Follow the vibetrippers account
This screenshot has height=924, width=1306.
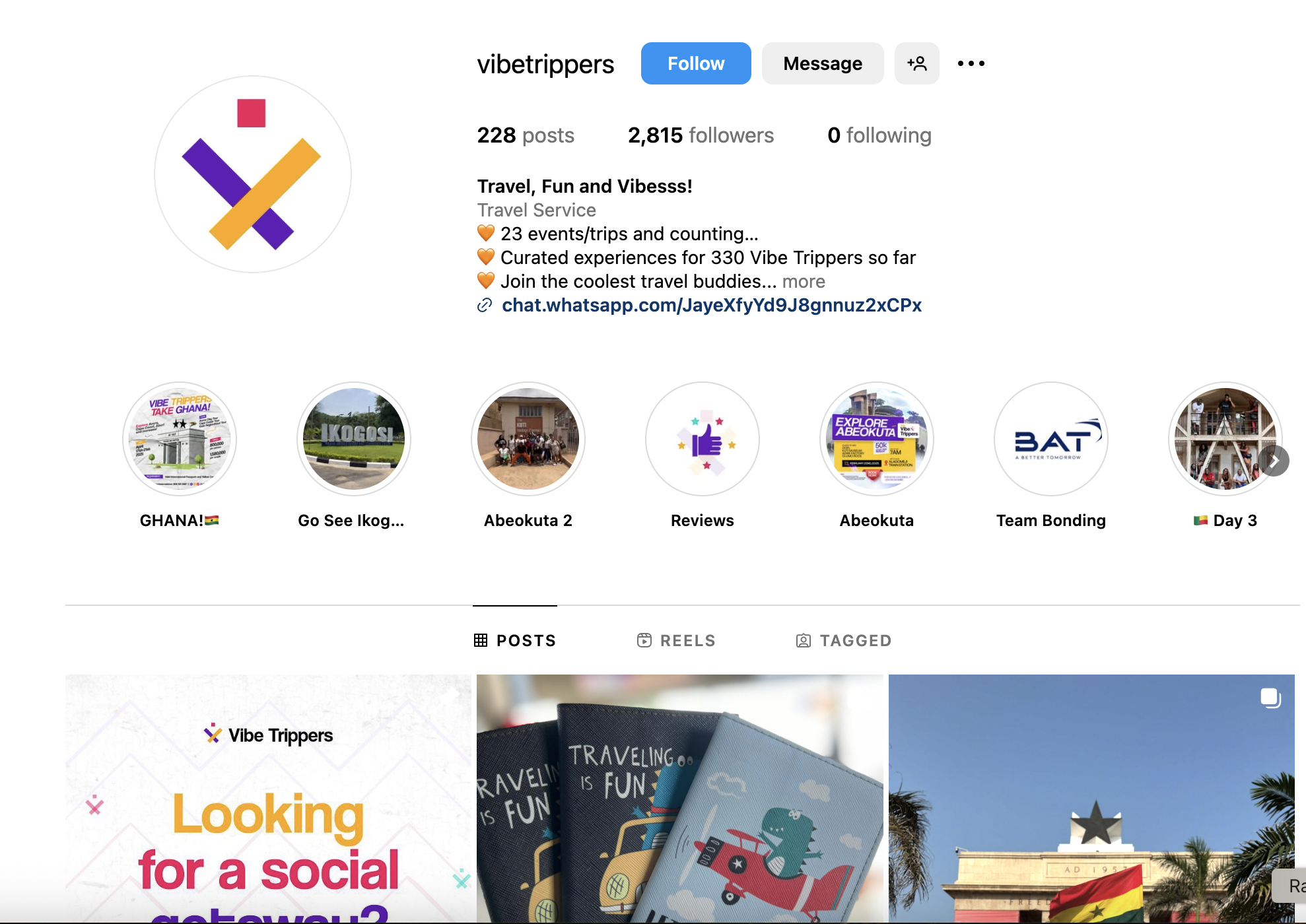click(696, 63)
